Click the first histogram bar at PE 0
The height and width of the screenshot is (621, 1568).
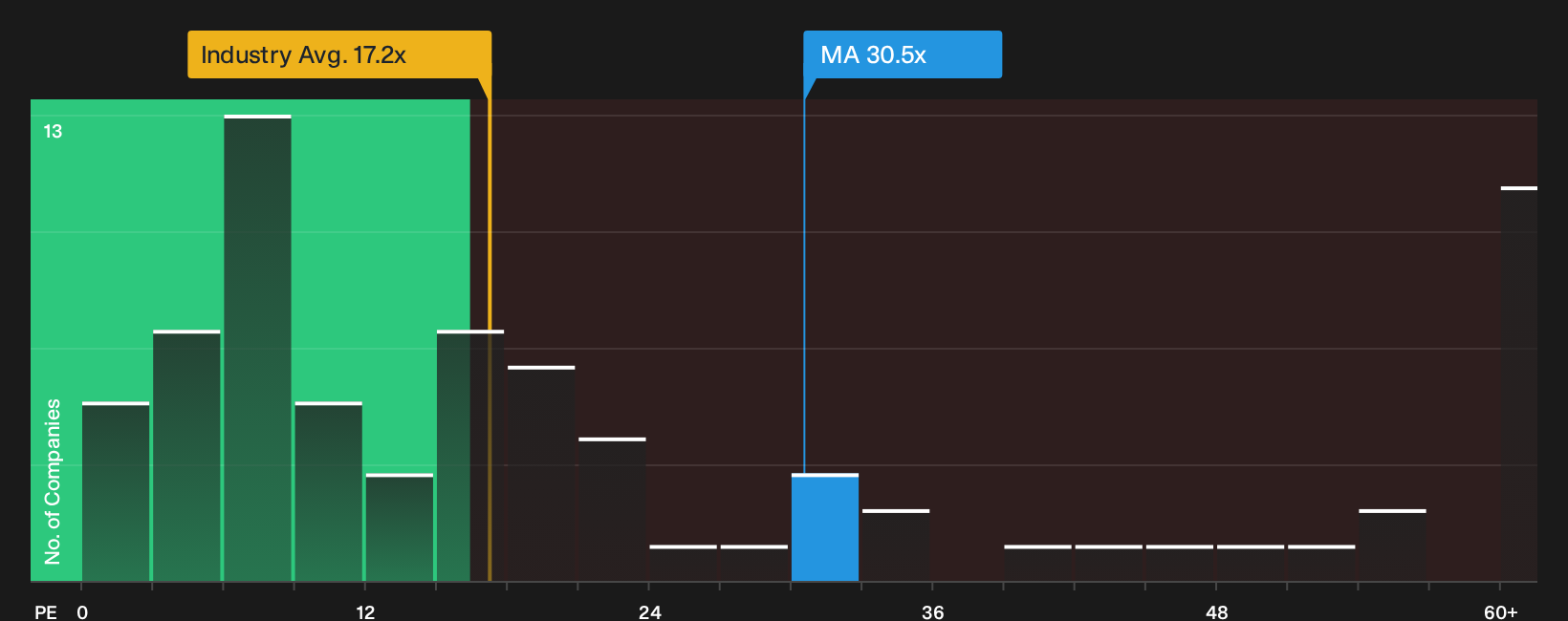(x=116, y=491)
